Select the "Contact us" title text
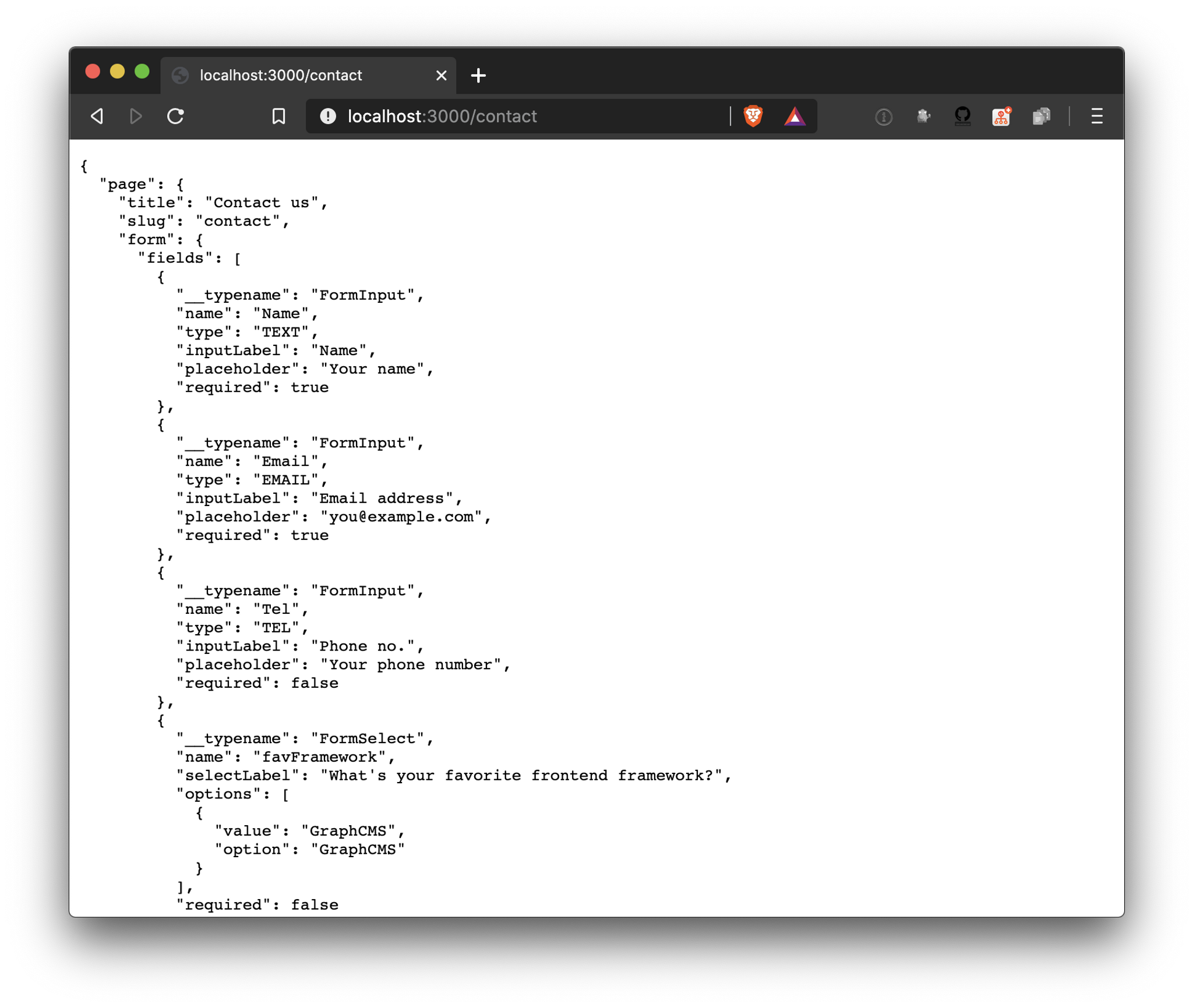Screen dimensions: 1193x1008 tap(262, 202)
